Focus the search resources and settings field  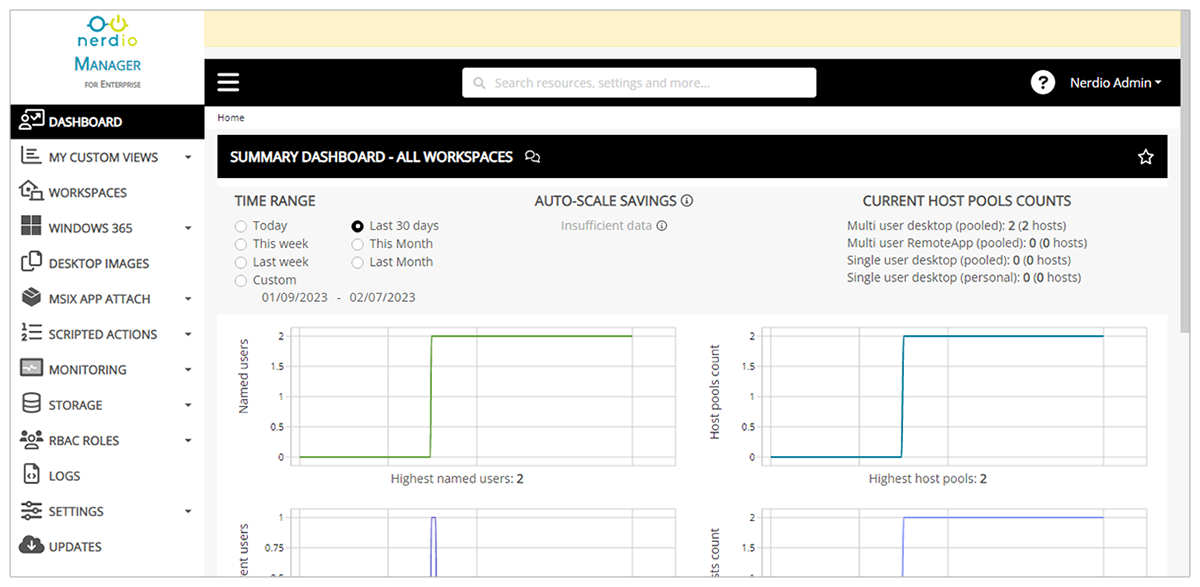639,83
